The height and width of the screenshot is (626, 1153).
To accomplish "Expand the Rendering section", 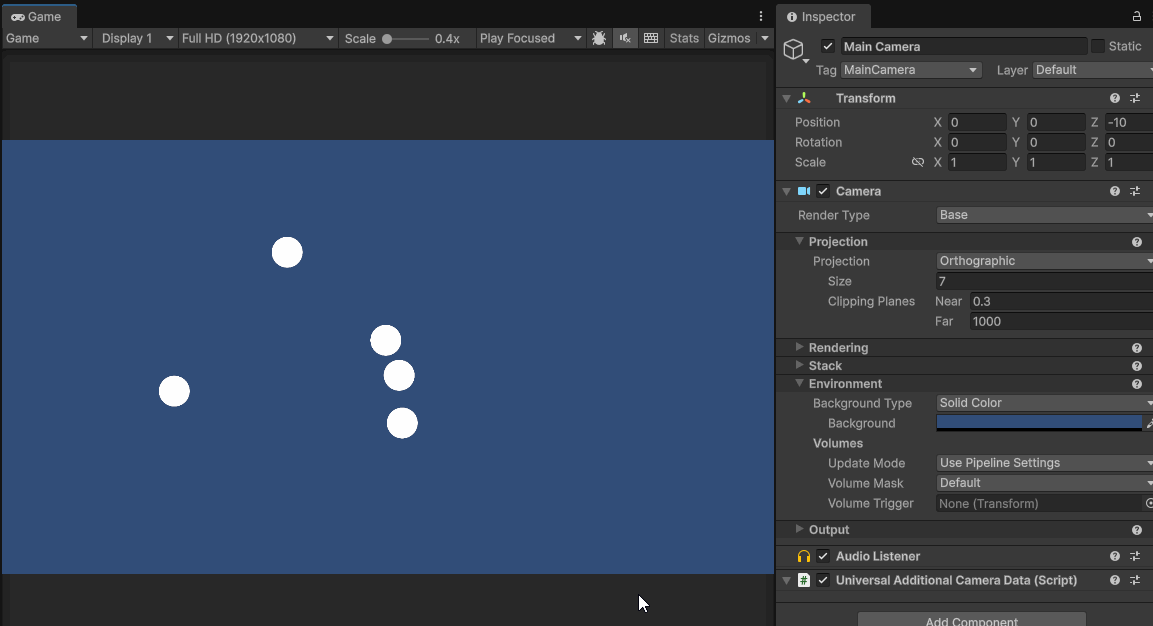I will tap(799, 347).
